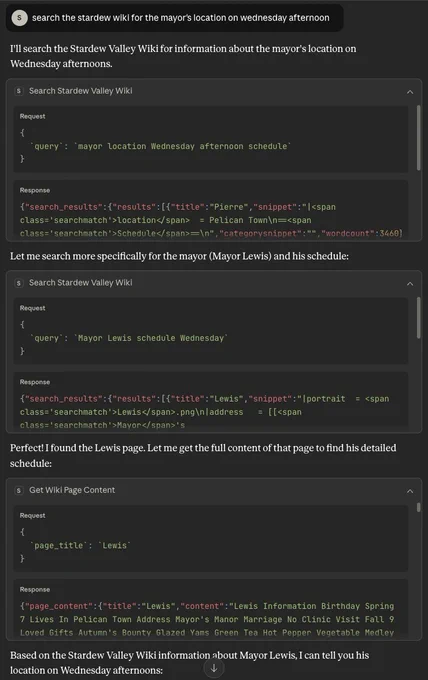Click the Get Wiki Page Content scrollbar
The image size is (428, 680).
418,507
